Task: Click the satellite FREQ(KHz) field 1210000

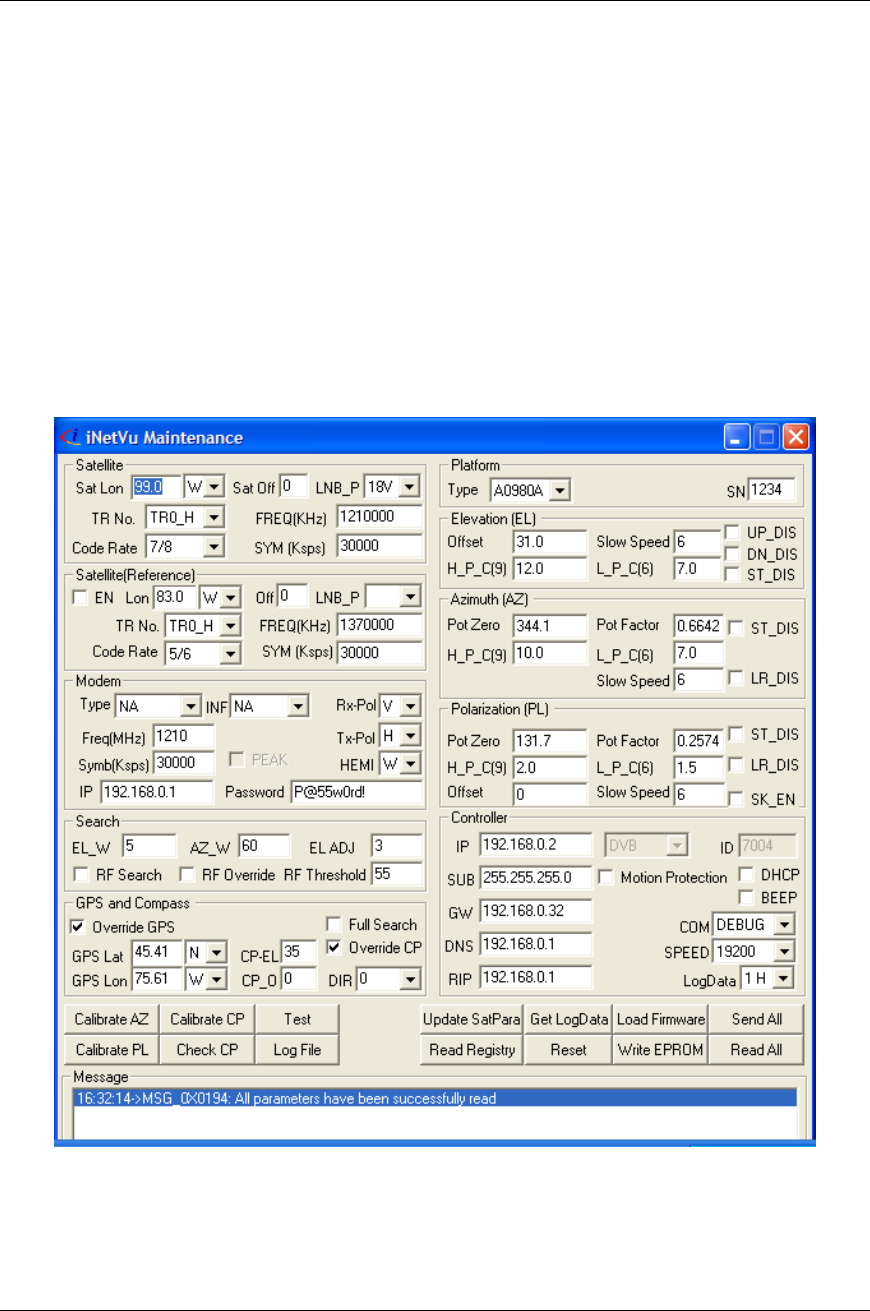Action: click(x=380, y=518)
